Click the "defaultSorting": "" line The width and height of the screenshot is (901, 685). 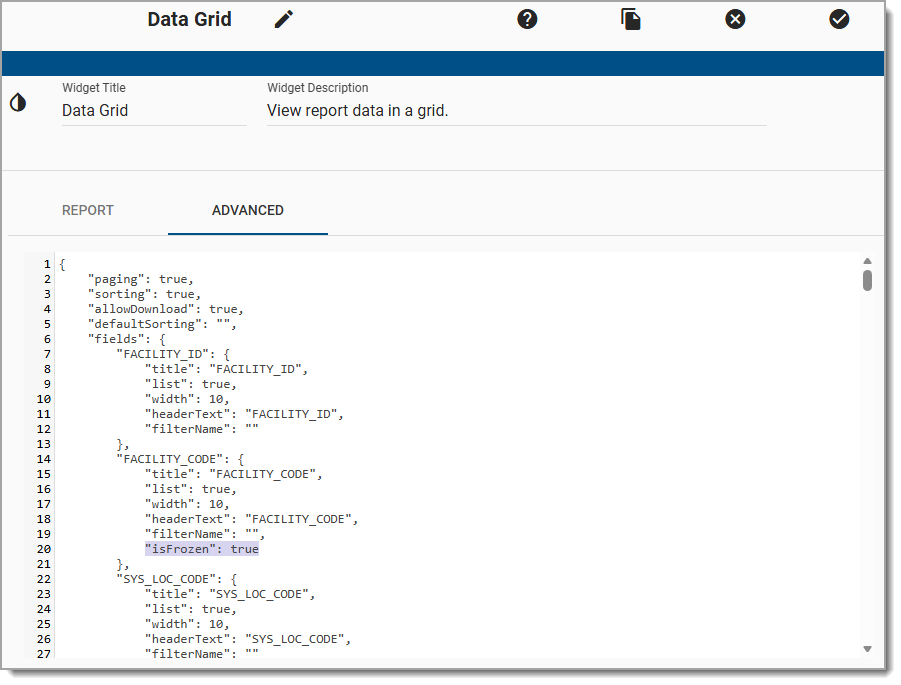(162, 324)
